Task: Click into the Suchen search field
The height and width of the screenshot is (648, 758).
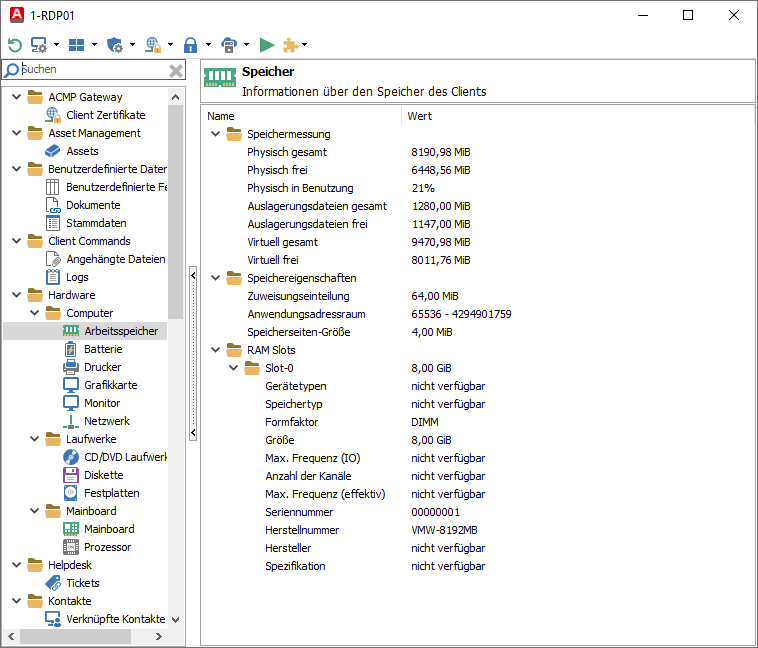Action: point(90,70)
